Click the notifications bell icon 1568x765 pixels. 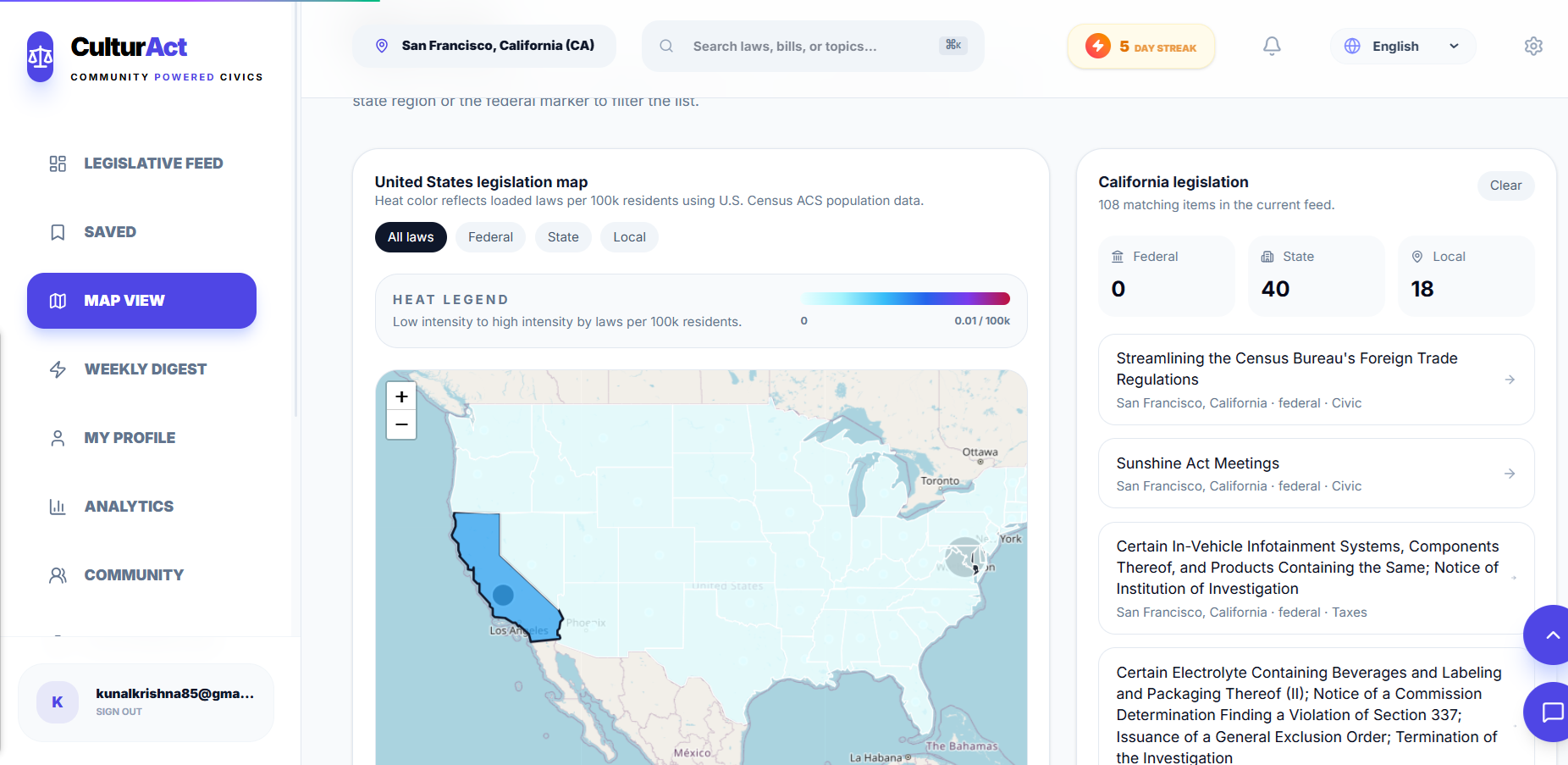click(x=1272, y=46)
